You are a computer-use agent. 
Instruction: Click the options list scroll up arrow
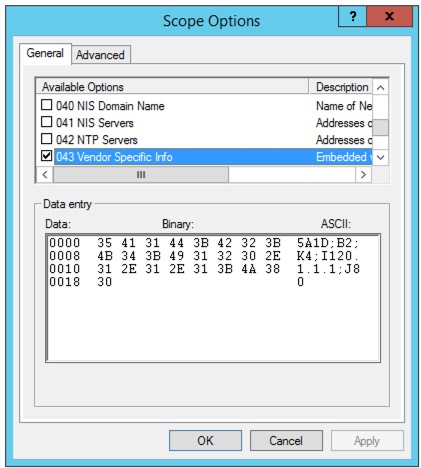pos(380,87)
